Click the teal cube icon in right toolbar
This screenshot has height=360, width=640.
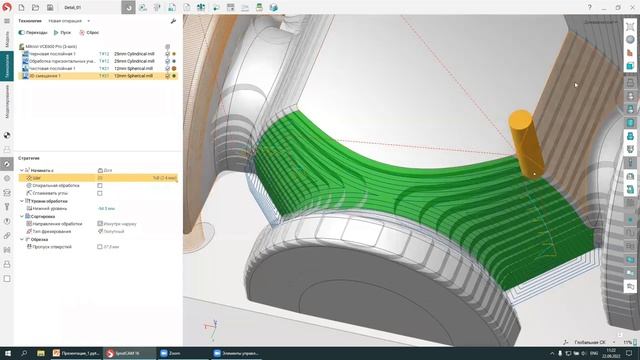(630, 66)
